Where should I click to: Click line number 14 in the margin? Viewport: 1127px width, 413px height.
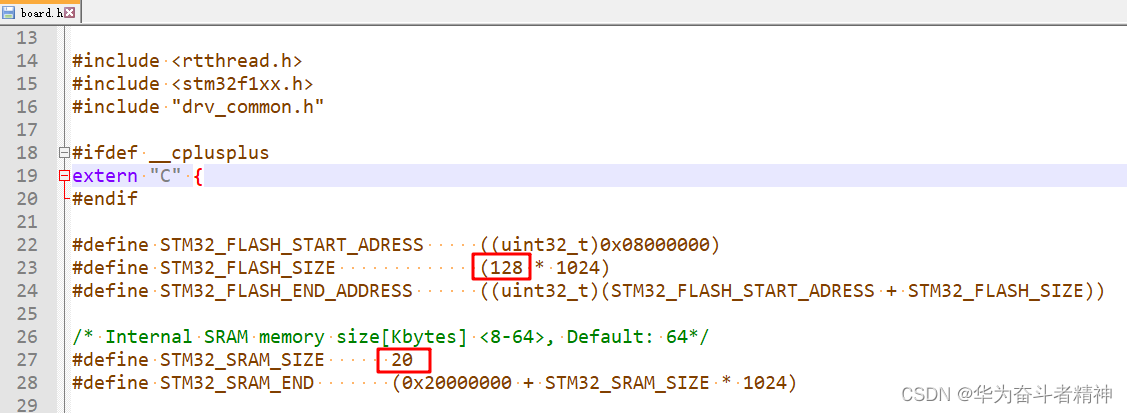pyautogui.click(x=27, y=61)
